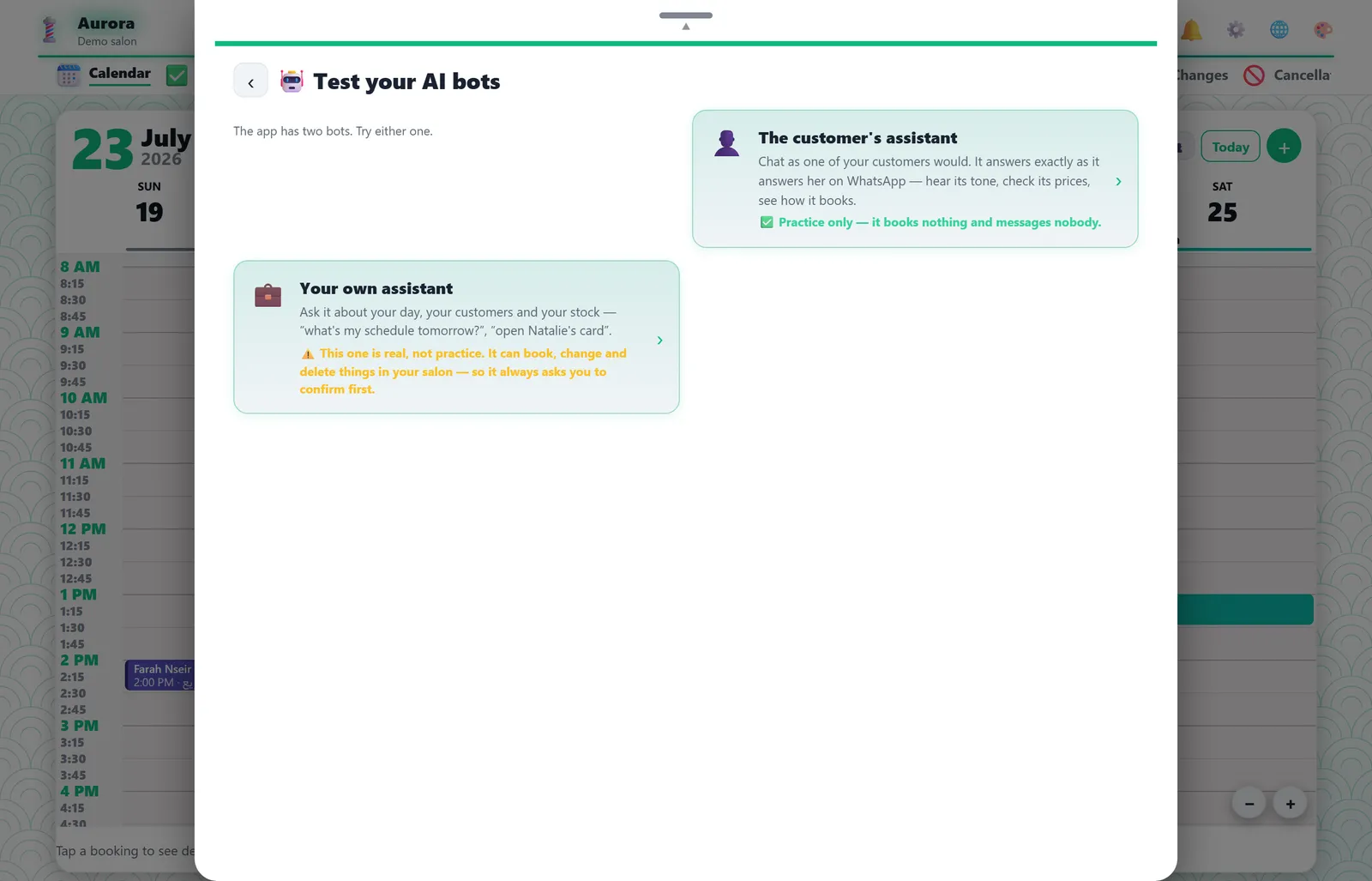Open The customer's assistant card
The image size is (1372, 881).
(x=915, y=178)
